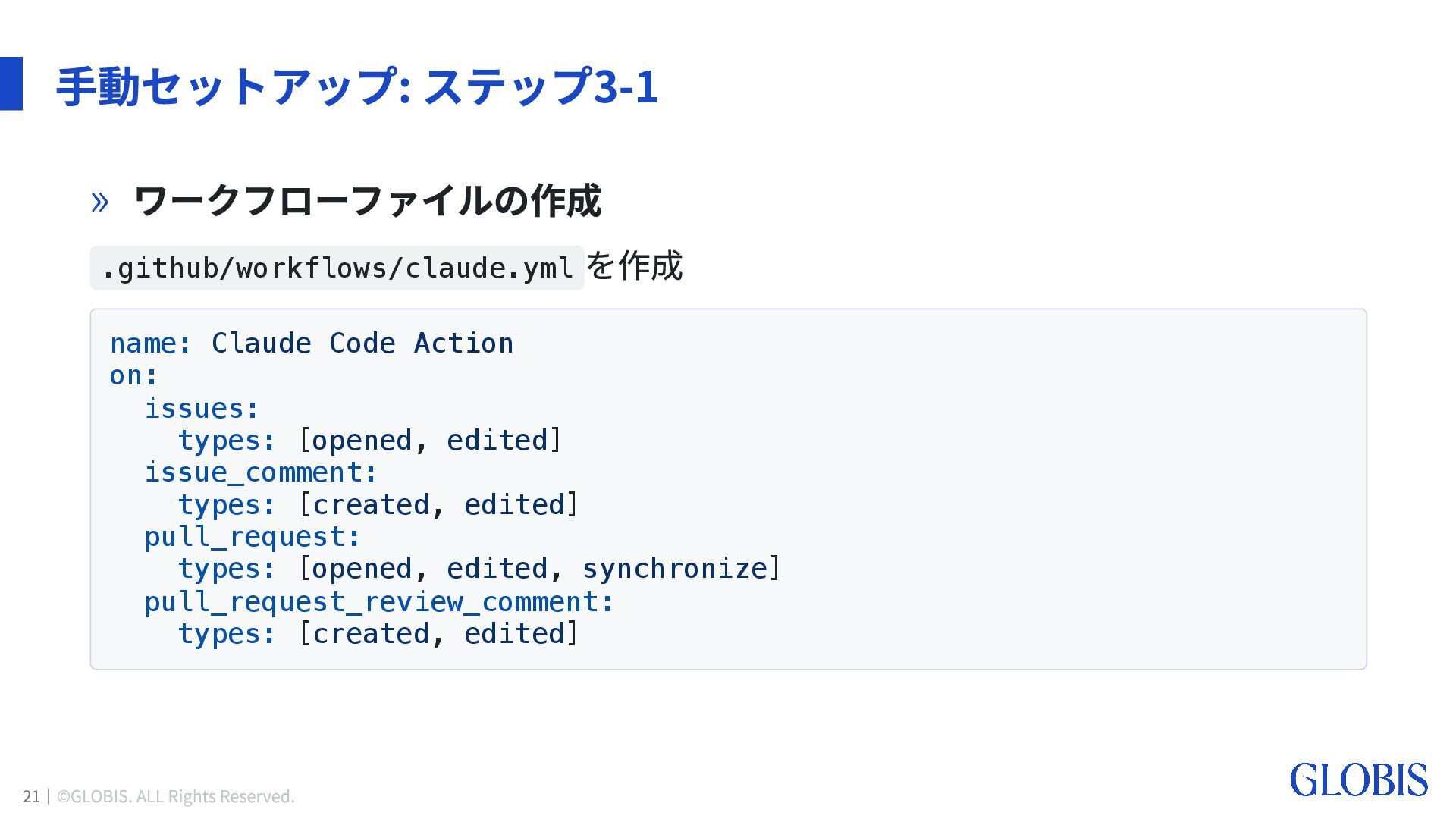Click the 'name: Claude Code Action' line
This screenshot has height=819, width=1456.
(311, 344)
